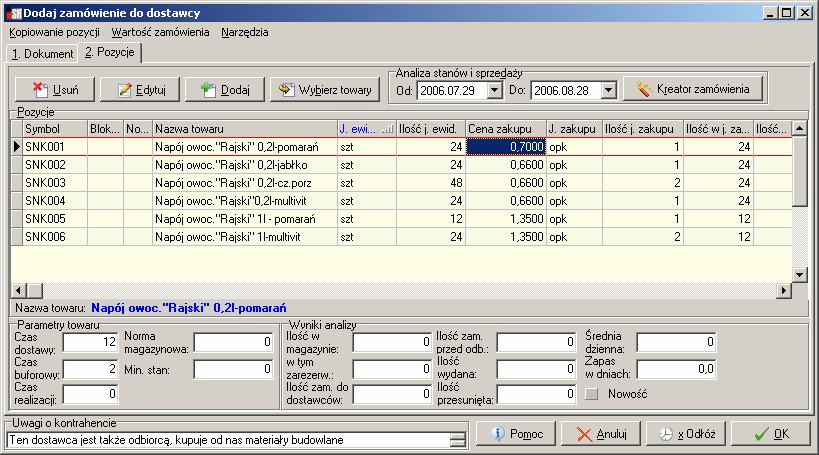Click the Ilość przesunięta field
The width and height of the screenshot is (819, 455).
(x=536, y=394)
